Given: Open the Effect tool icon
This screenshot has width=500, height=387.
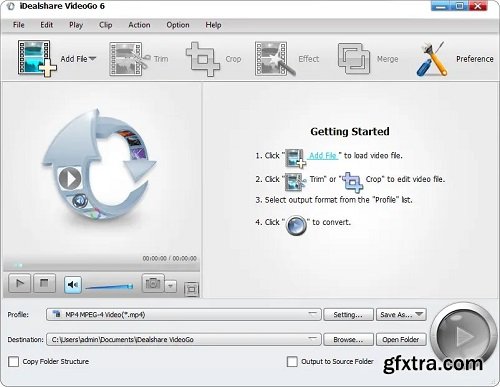Looking at the screenshot, I should pyautogui.click(x=275, y=59).
